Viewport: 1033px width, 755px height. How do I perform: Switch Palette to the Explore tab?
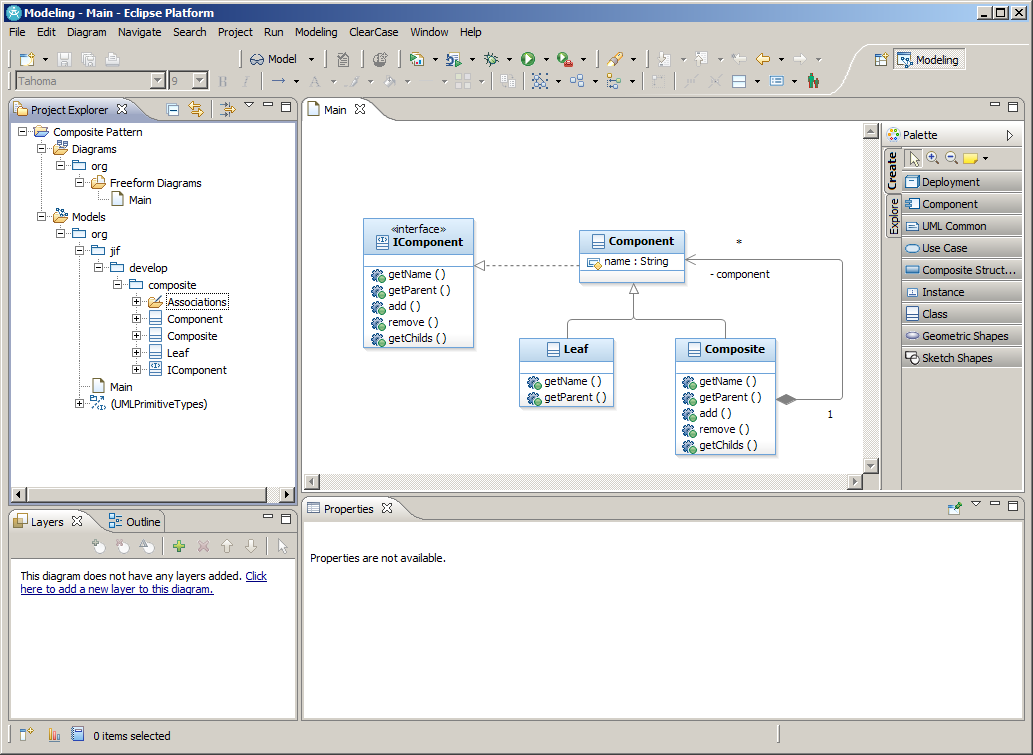[893, 216]
